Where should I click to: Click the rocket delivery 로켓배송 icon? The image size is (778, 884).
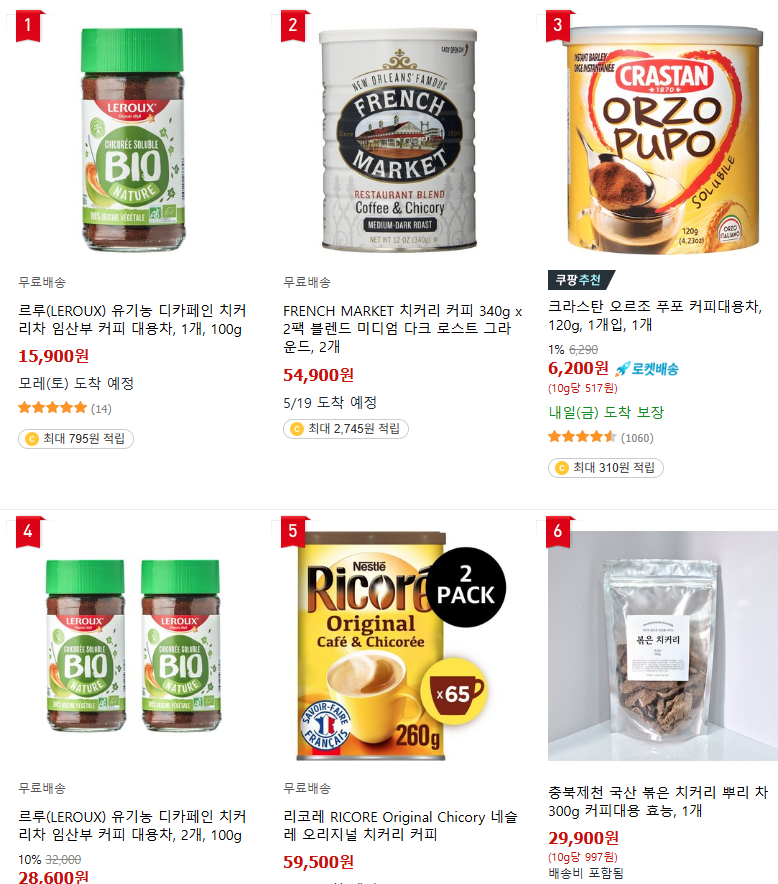click(647, 369)
